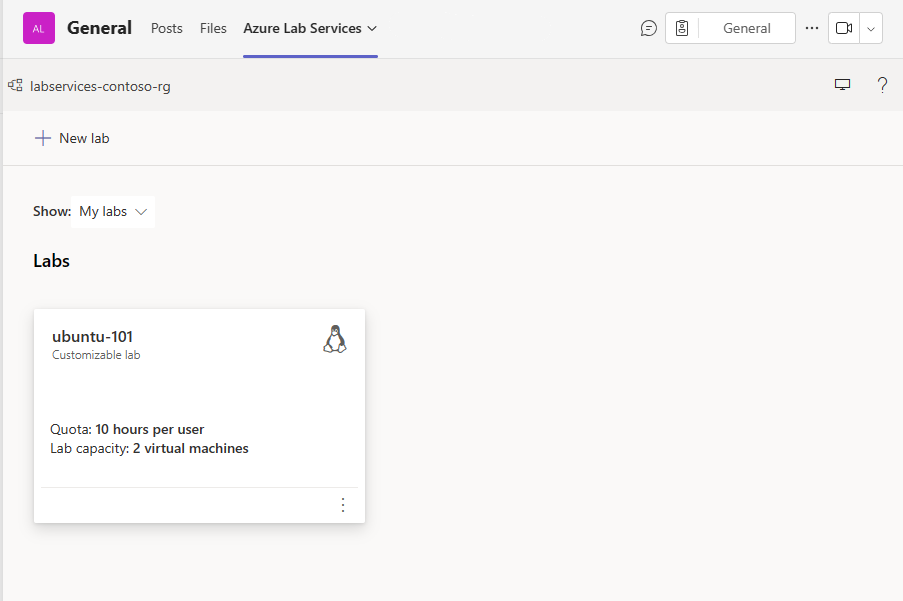Viewport: 903px width, 601px height.
Task: Switch to the Files tab
Action: tap(213, 28)
